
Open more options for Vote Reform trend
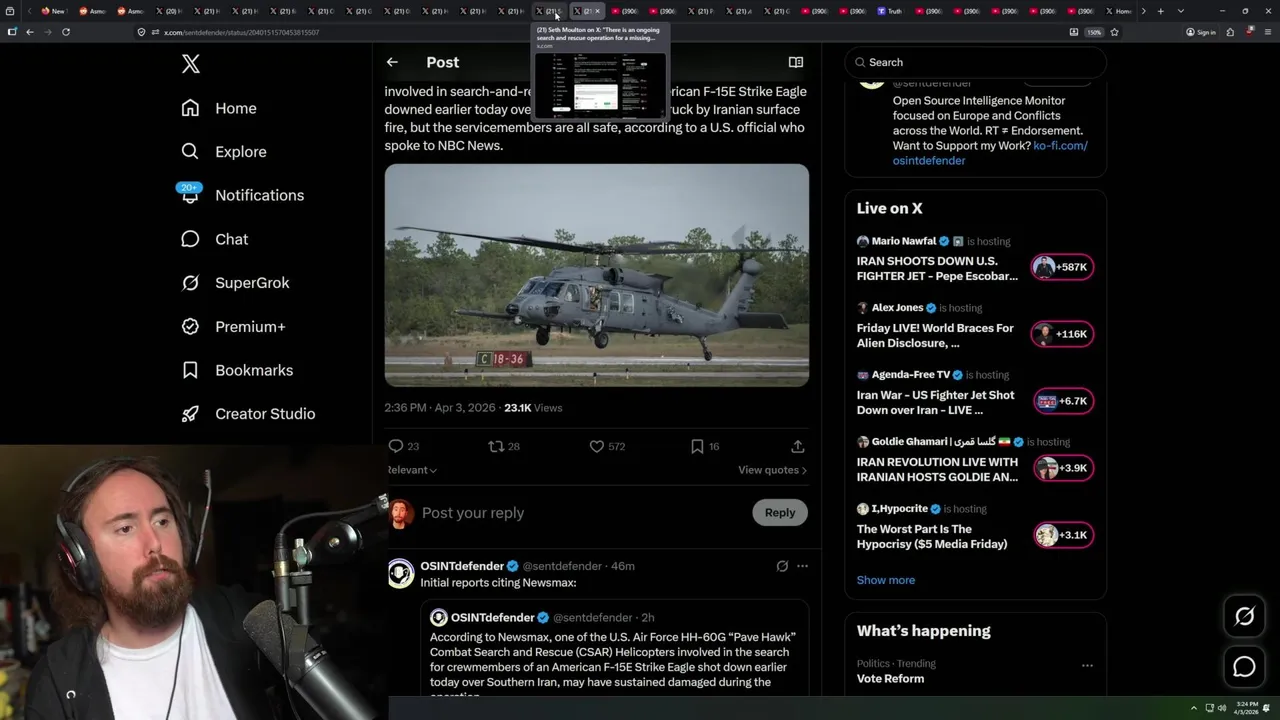[x=1087, y=665]
